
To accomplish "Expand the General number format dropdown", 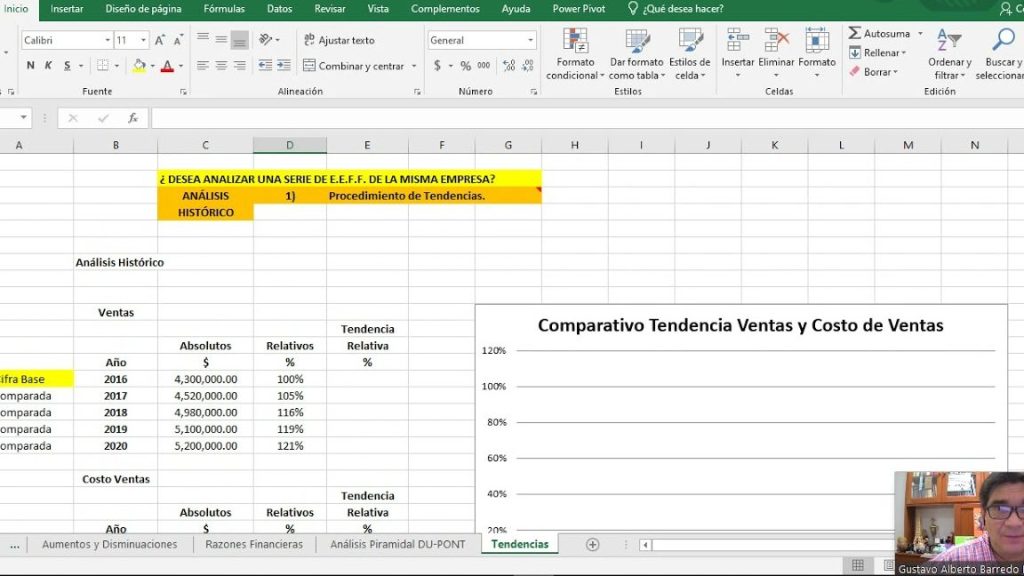I will click(x=531, y=41).
